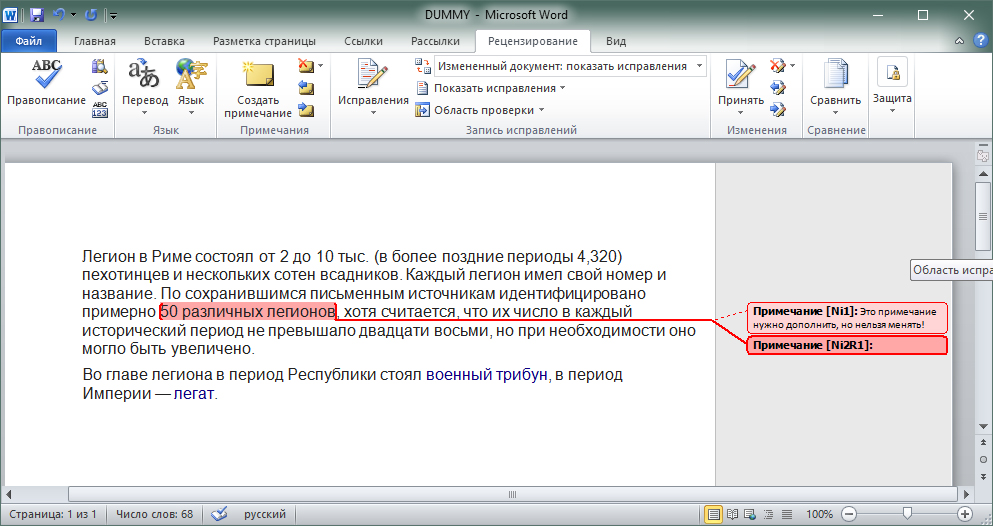
Task: Click the empty Ni2R1 comment balloon
Action: 847,345
